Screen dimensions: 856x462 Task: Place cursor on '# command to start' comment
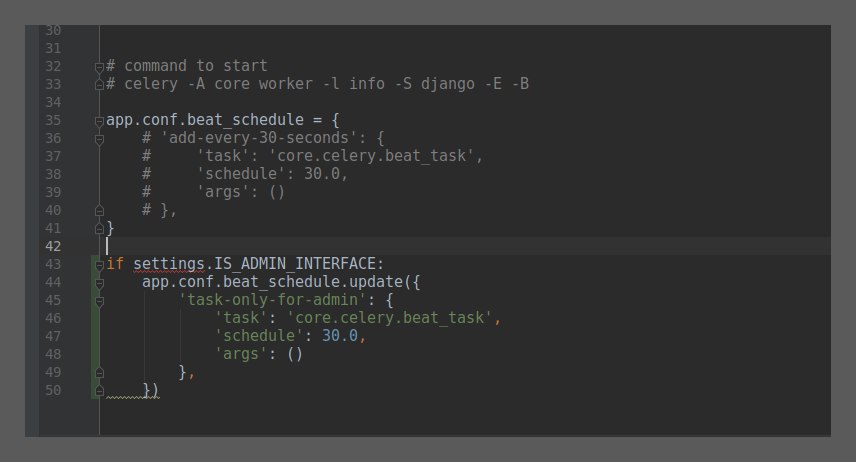pos(187,66)
